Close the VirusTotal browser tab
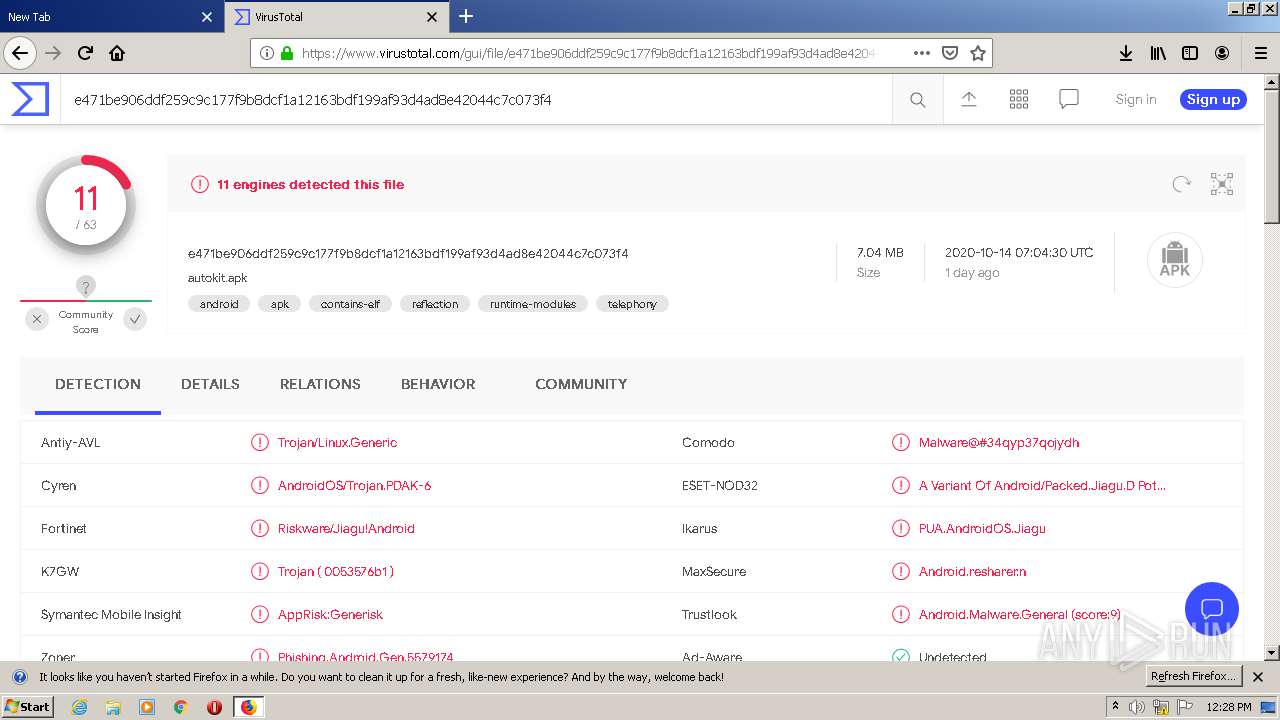The image size is (1280, 720). (x=432, y=17)
